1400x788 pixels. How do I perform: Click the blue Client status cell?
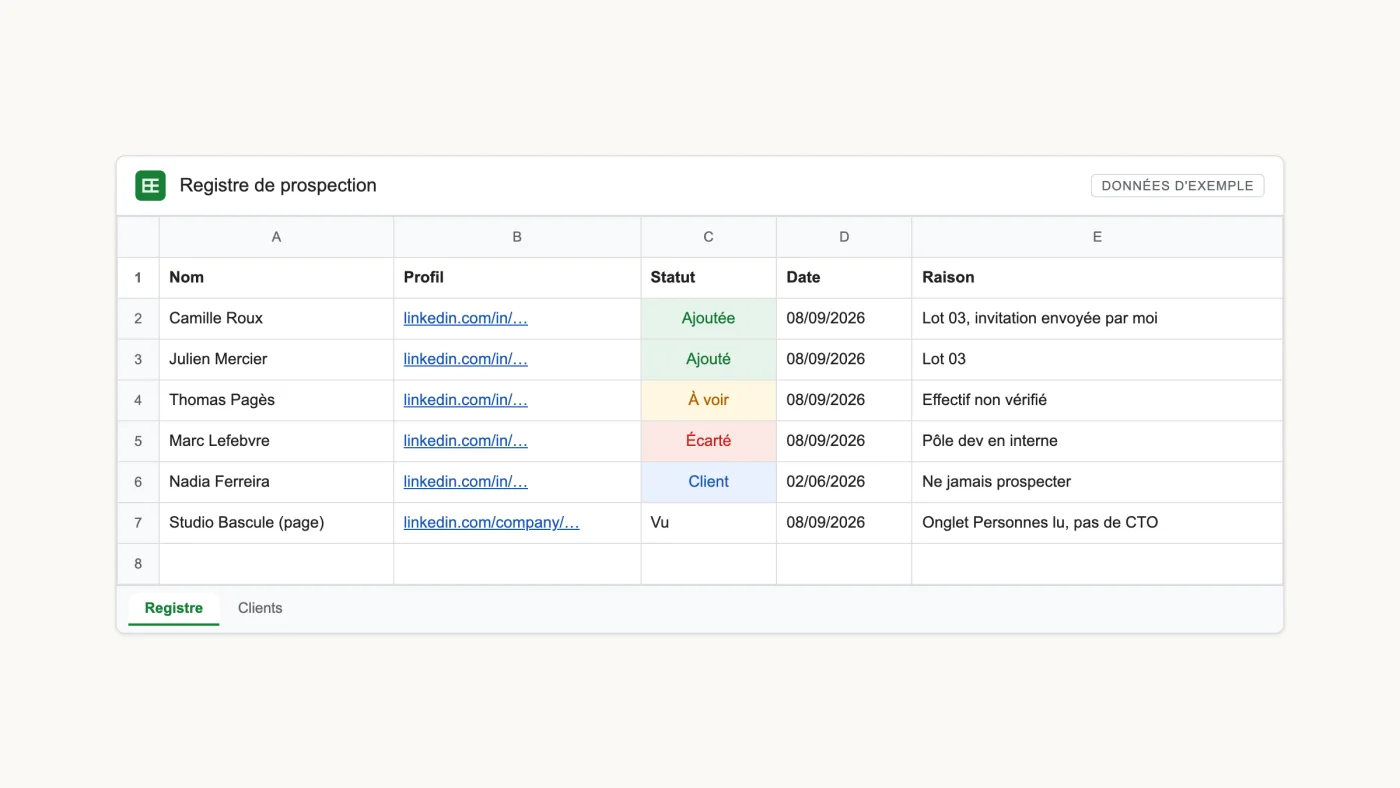pos(708,483)
